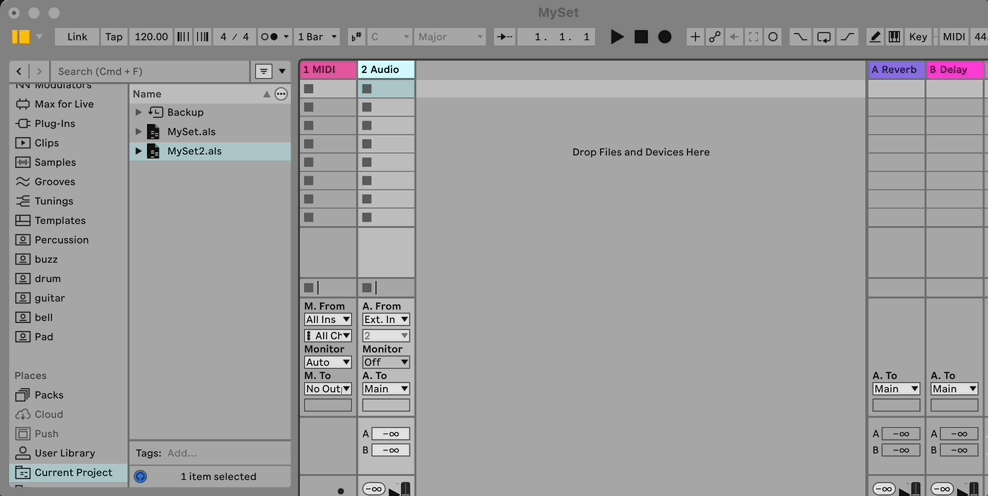The image size is (988, 496).
Task: Select Samples in the browser sidebar
Action: click(55, 162)
